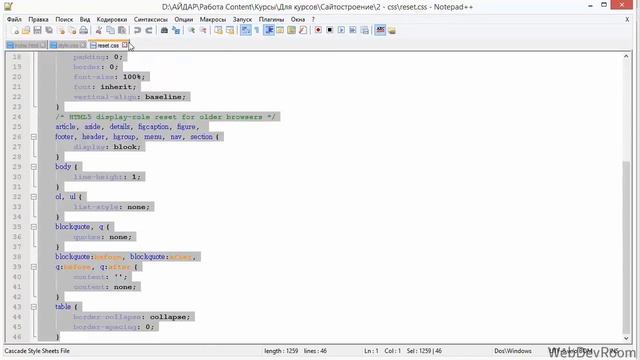Collapse the body rule fold marker
This screenshot has height=360, width=640.
point(34,167)
